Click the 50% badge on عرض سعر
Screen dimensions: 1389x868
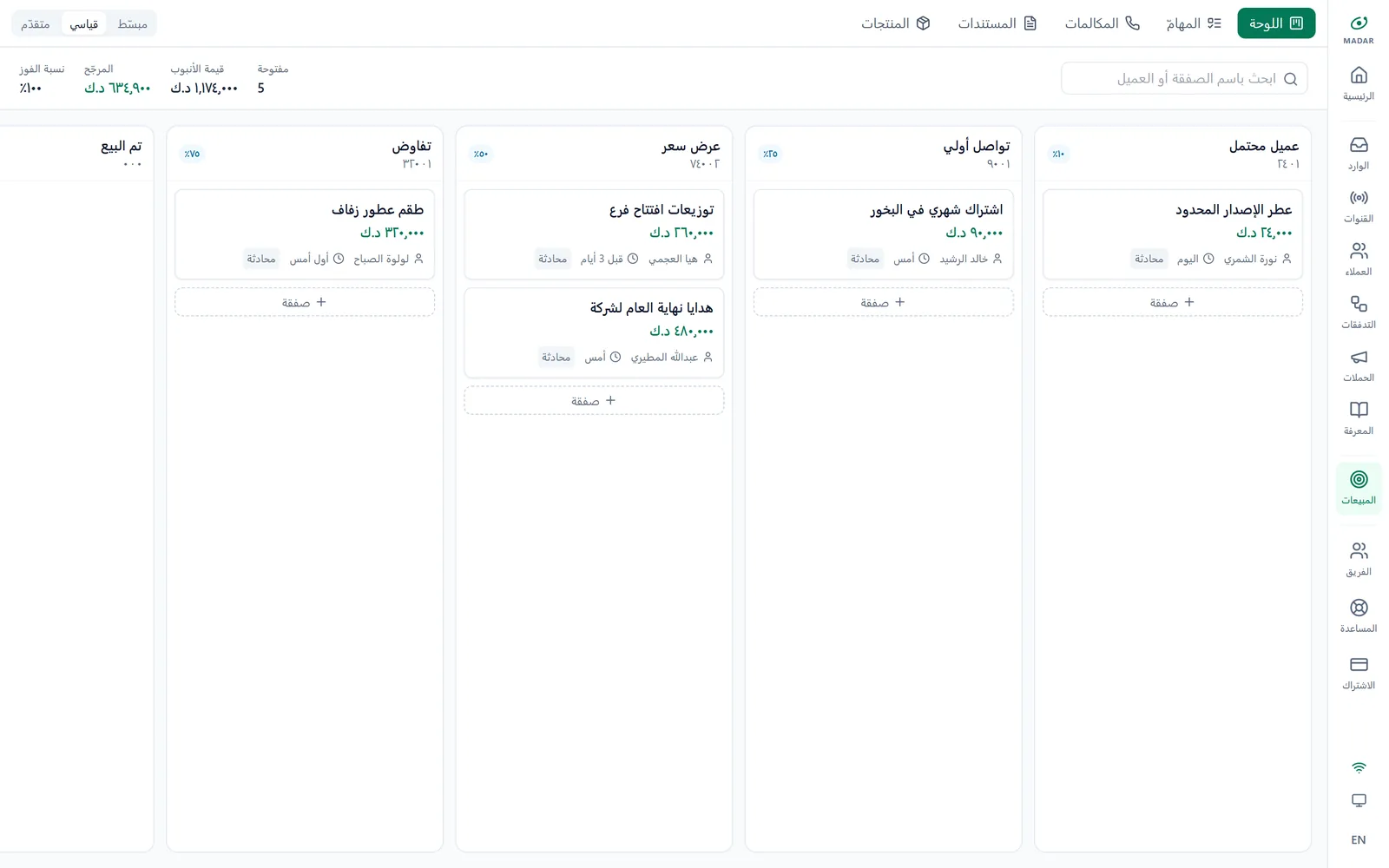(x=480, y=154)
